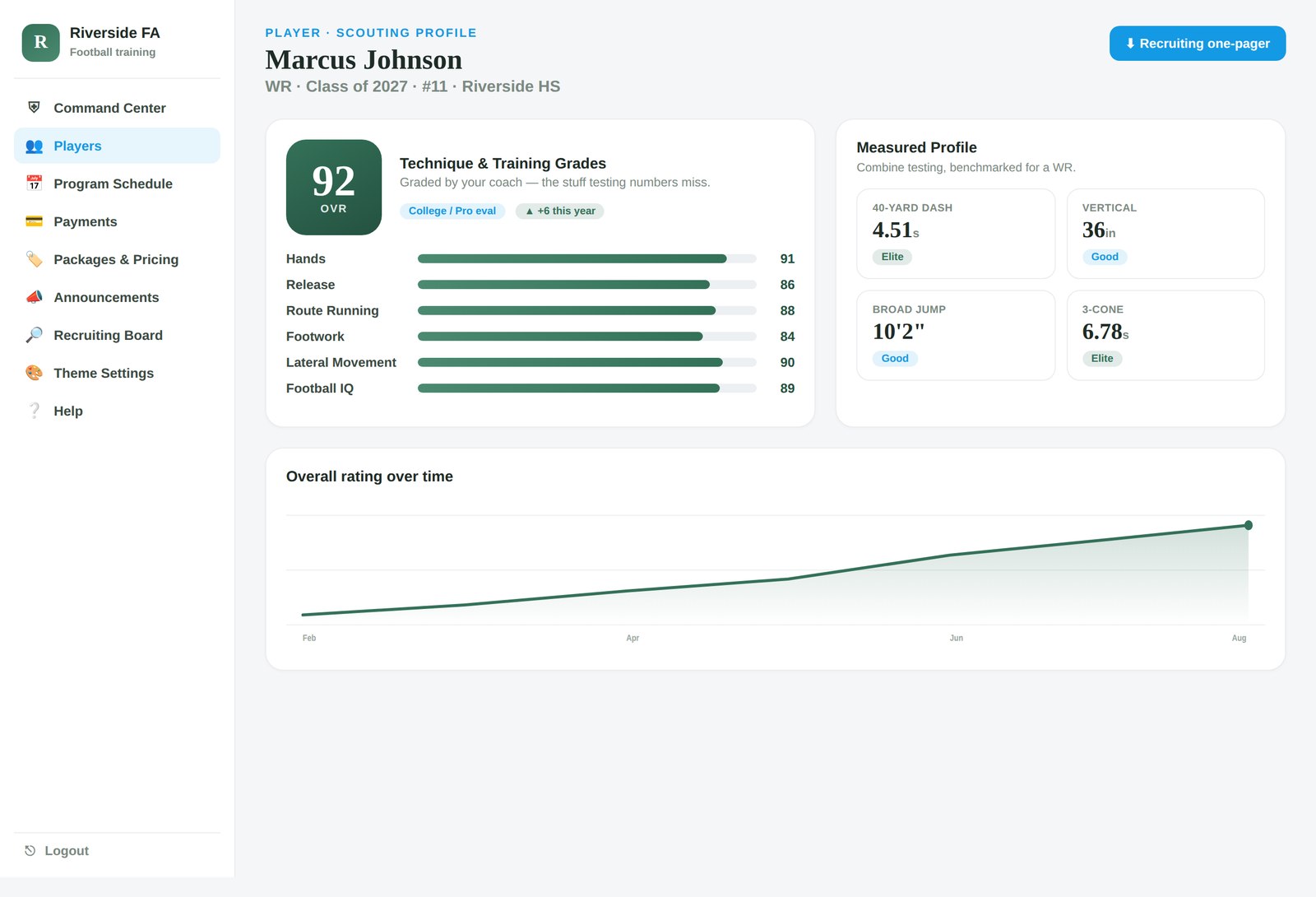Click the Good badge under Vertical
The width and height of the screenshot is (1316, 897).
(x=1105, y=257)
